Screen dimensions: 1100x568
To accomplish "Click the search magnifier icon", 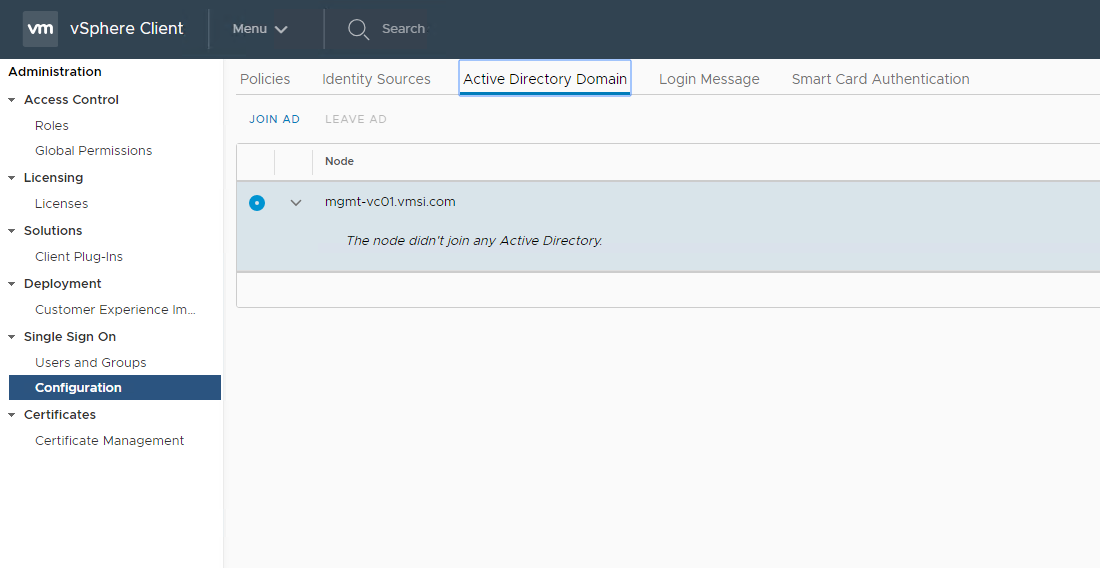I will (358, 29).
